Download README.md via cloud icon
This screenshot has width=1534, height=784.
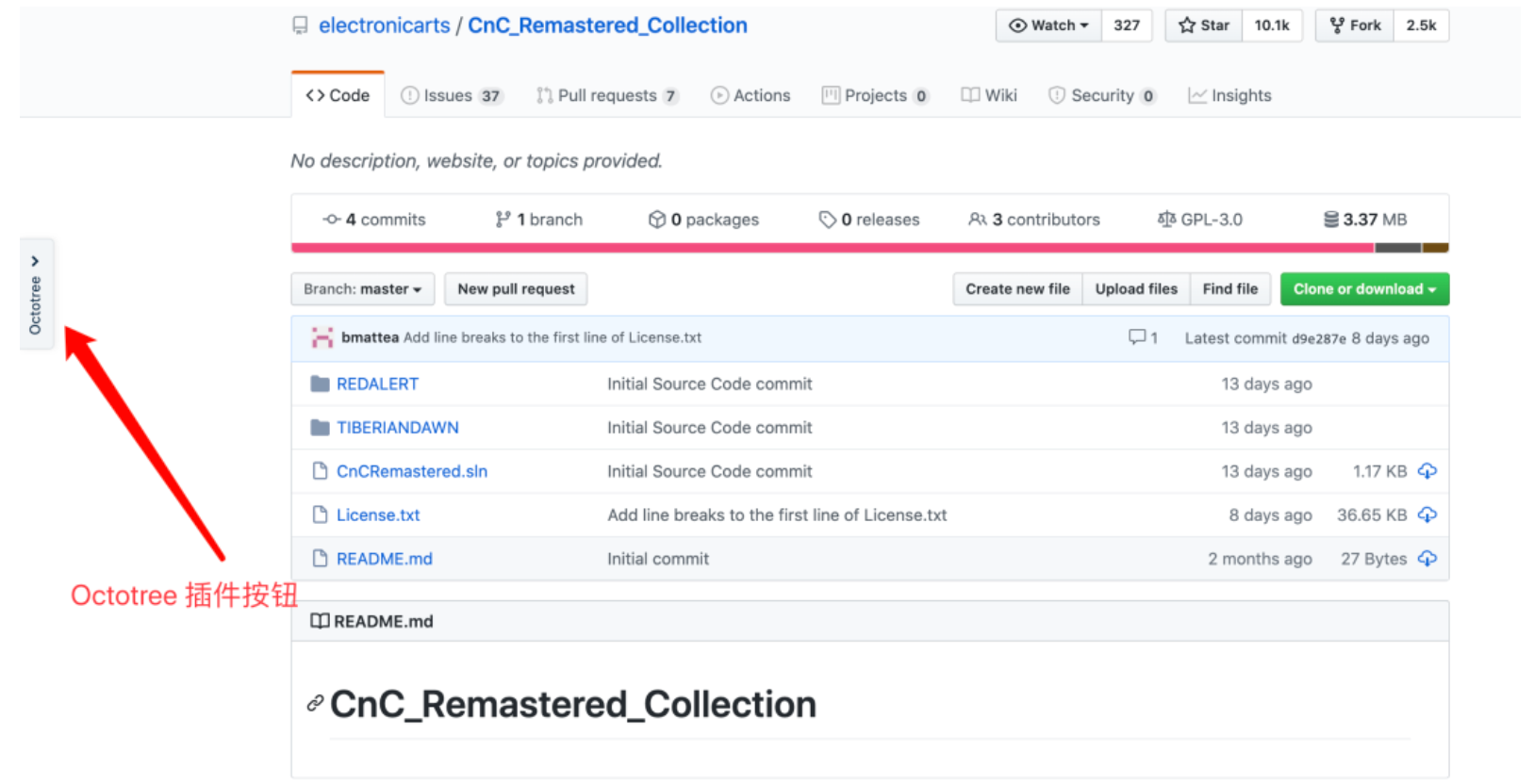tap(1427, 558)
